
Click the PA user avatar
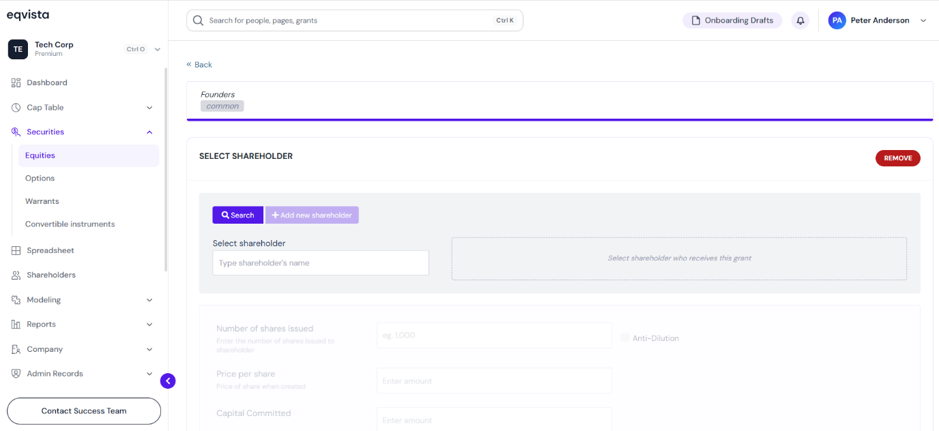(837, 20)
